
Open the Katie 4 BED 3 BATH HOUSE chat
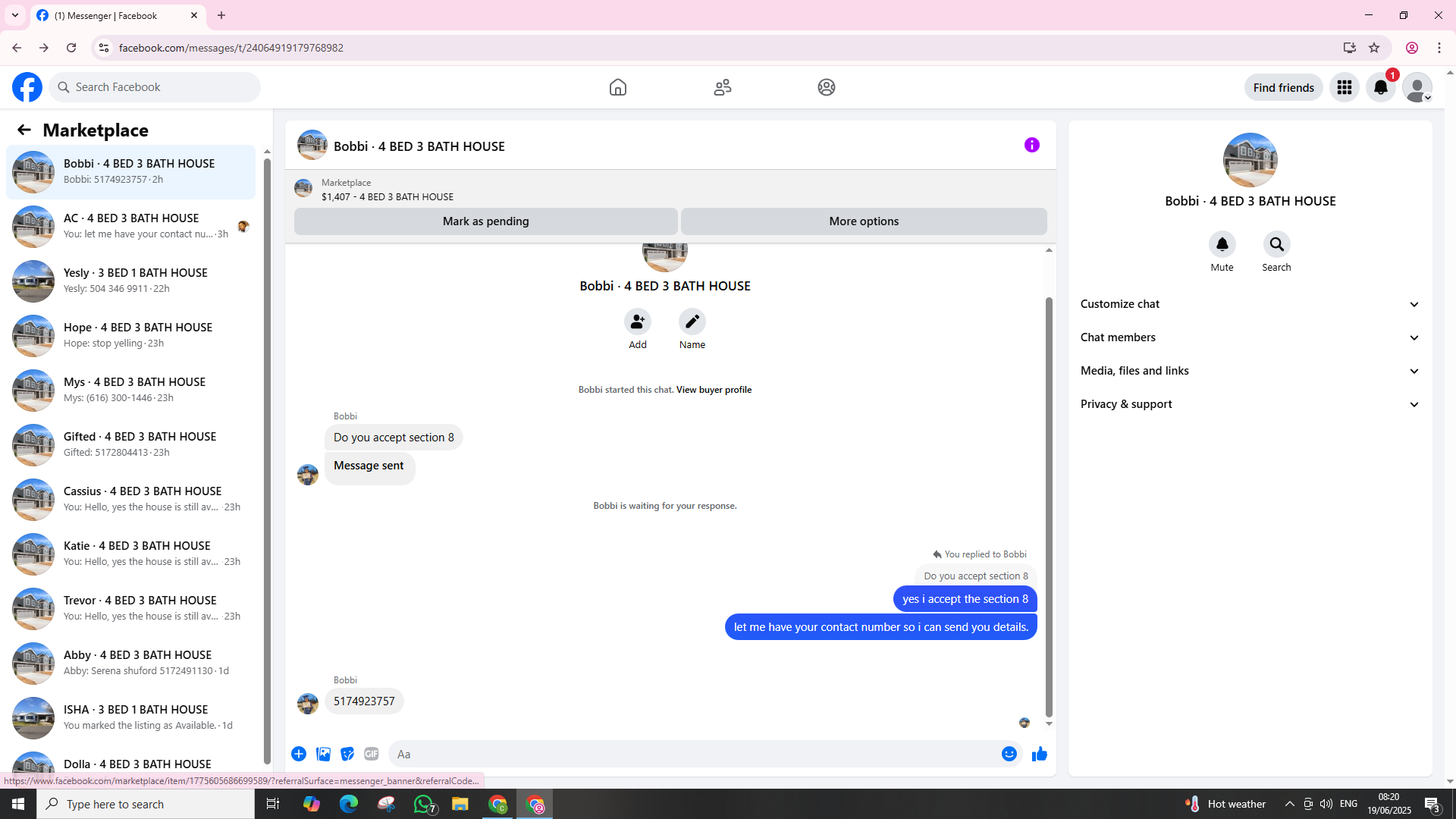coord(130,554)
